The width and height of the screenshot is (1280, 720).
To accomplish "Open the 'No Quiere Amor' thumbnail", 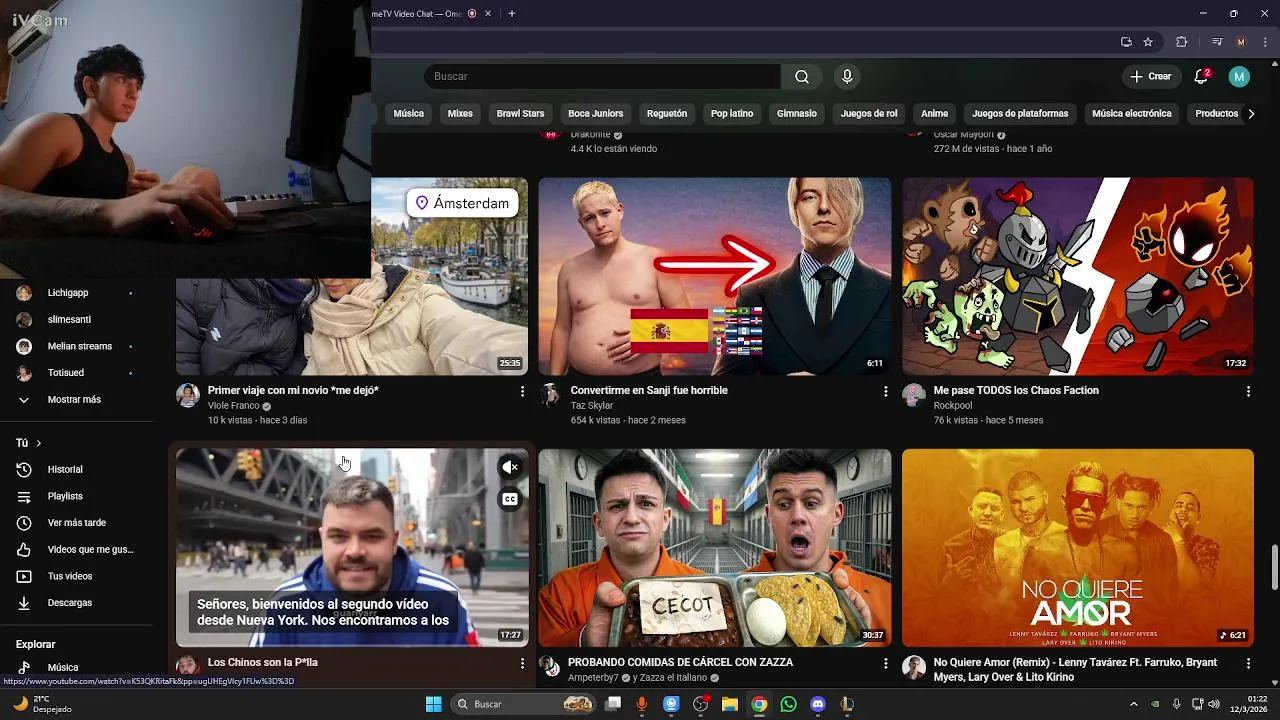I will point(1078,548).
